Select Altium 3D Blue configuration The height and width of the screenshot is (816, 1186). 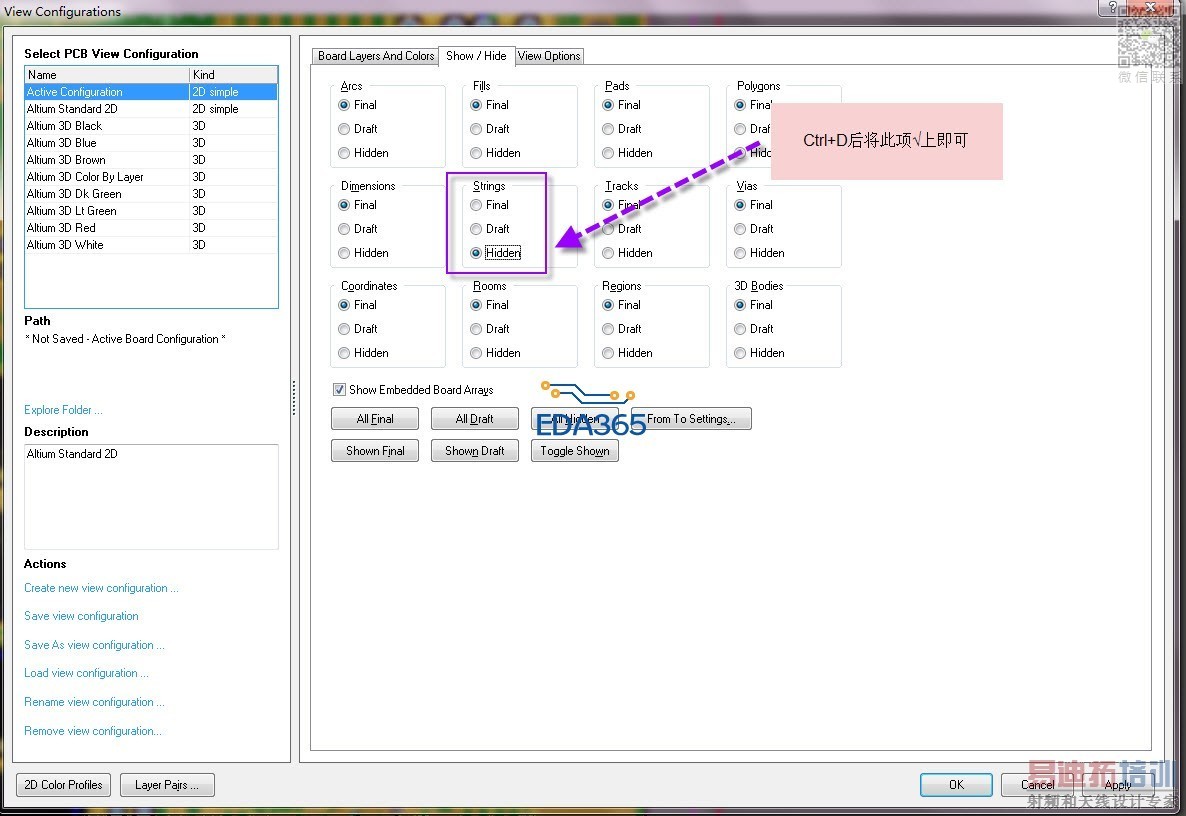click(151, 143)
